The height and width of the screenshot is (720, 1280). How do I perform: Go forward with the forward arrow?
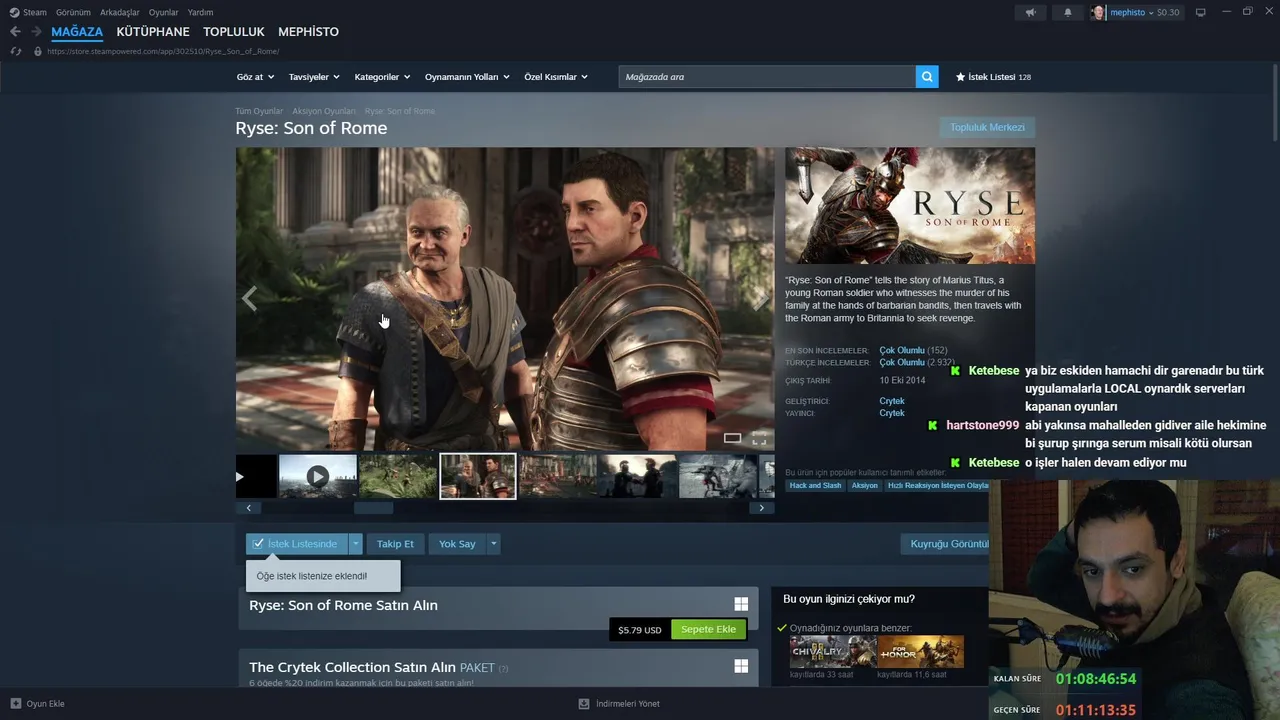36,32
